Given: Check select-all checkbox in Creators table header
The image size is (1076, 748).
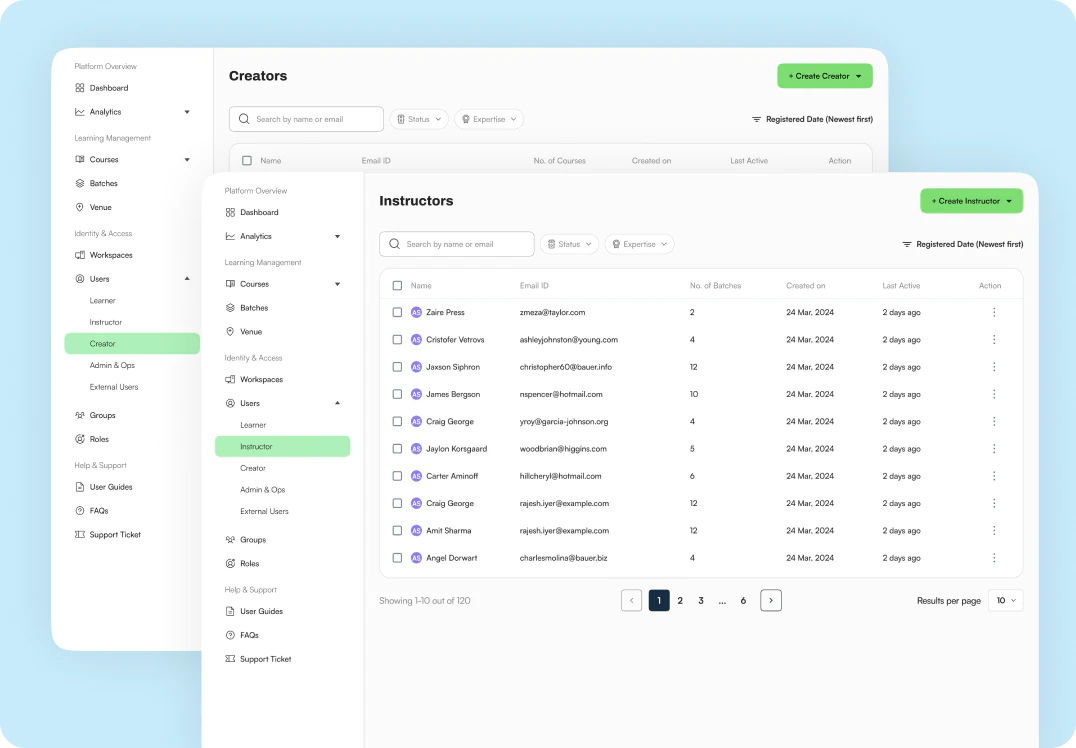Looking at the screenshot, I should pyautogui.click(x=247, y=161).
